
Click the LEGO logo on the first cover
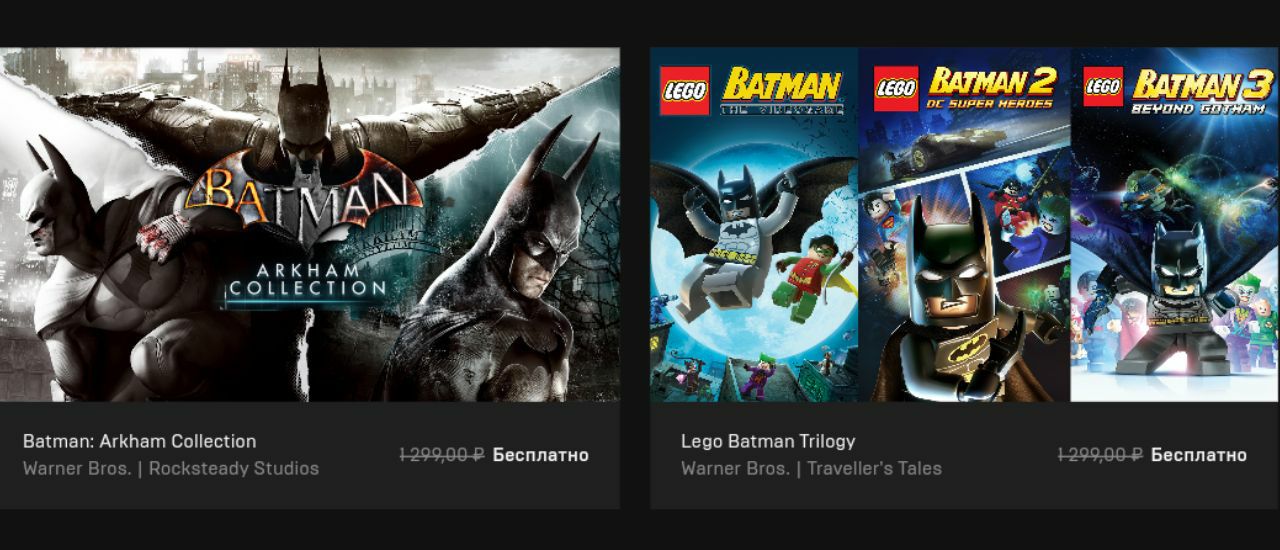685,90
